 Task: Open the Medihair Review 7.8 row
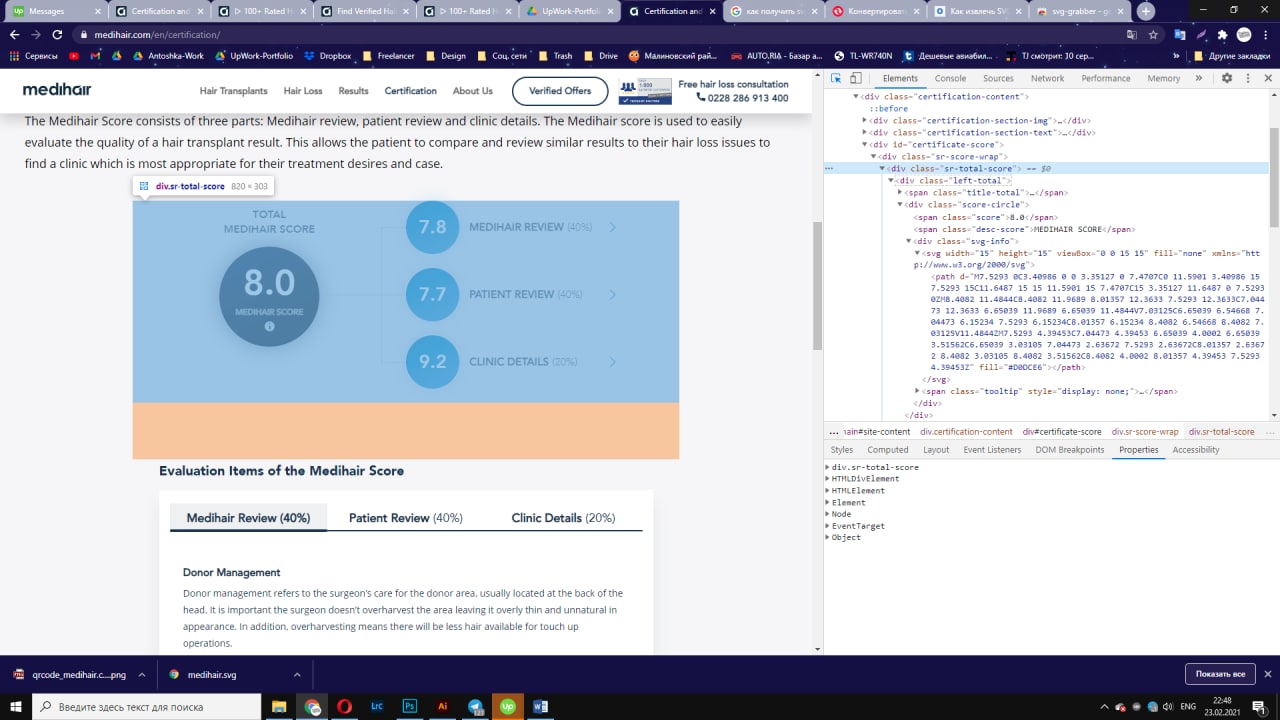512,227
